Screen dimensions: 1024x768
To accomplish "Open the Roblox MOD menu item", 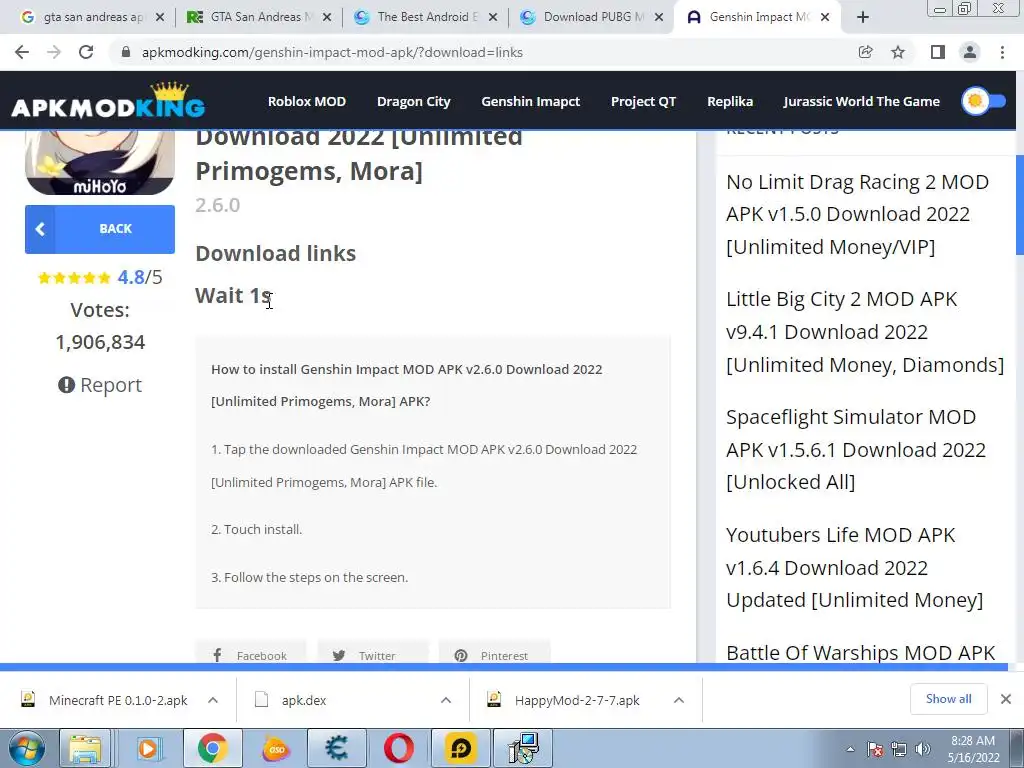I will tap(306, 101).
